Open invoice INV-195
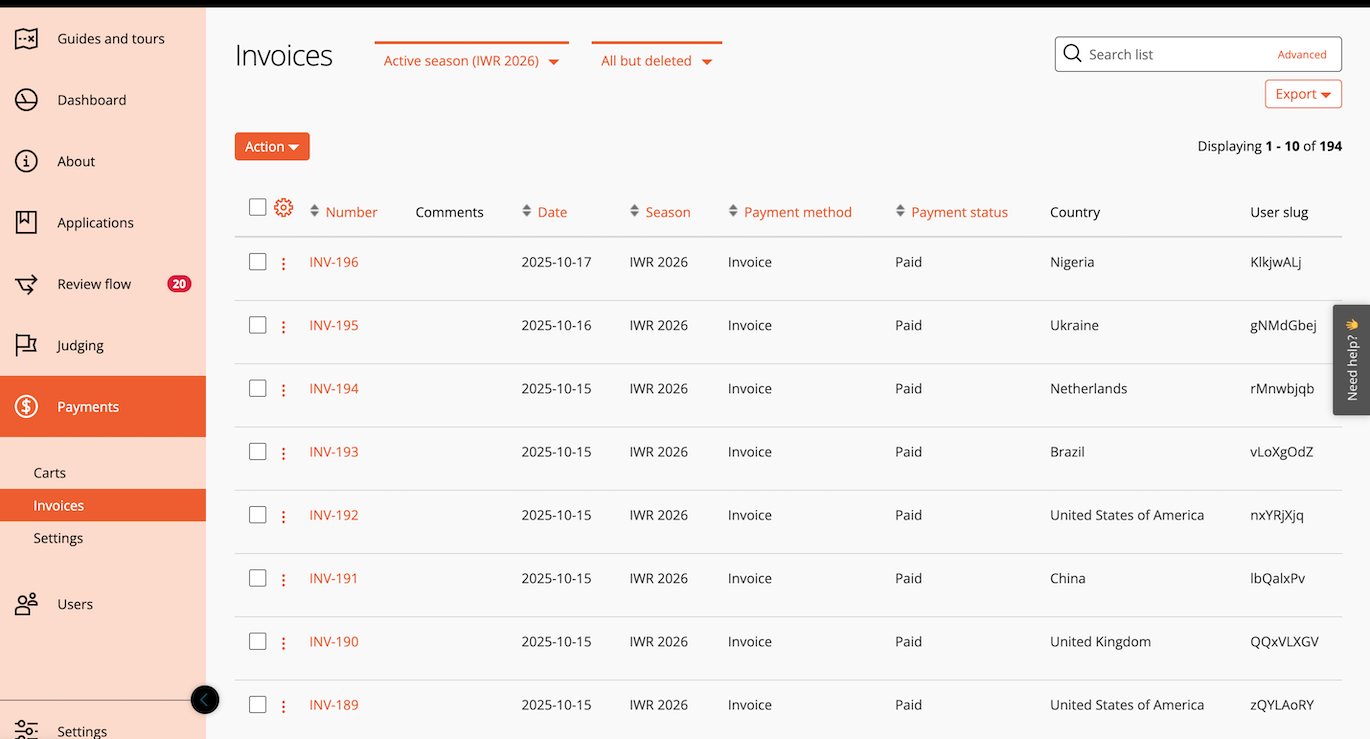The width and height of the screenshot is (1370, 739). point(333,325)
